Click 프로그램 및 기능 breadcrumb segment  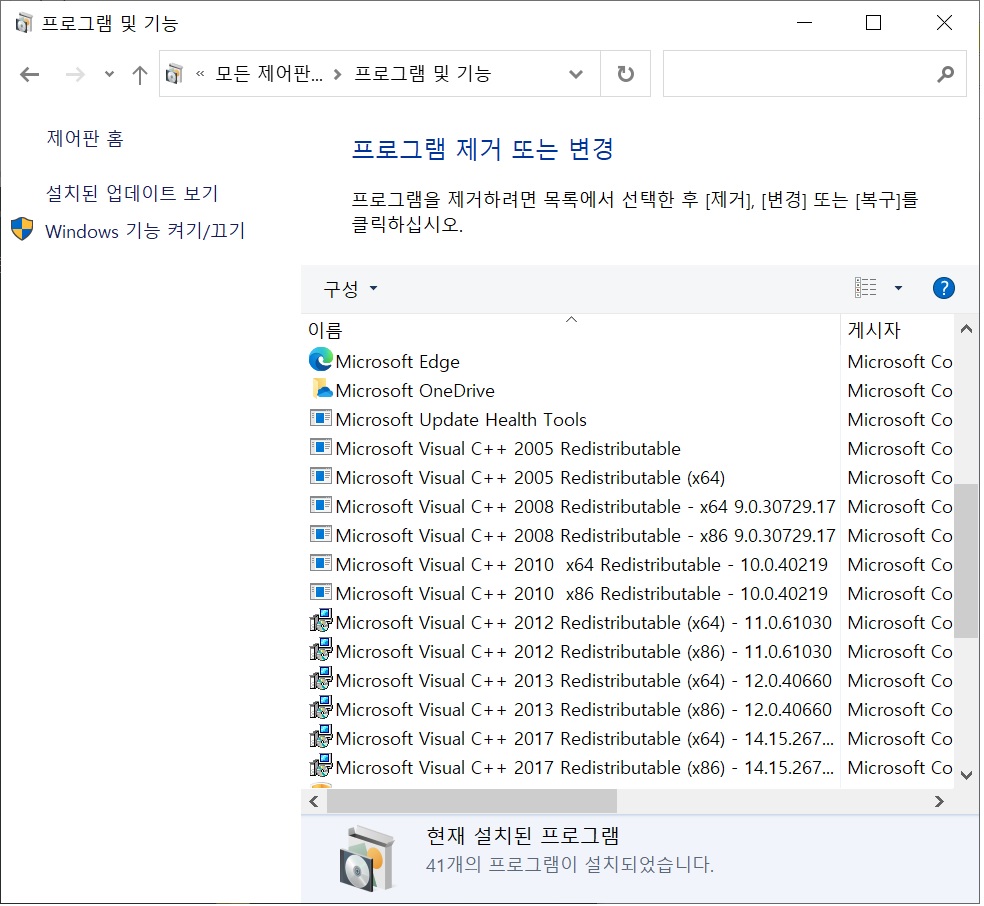point(422,74)
